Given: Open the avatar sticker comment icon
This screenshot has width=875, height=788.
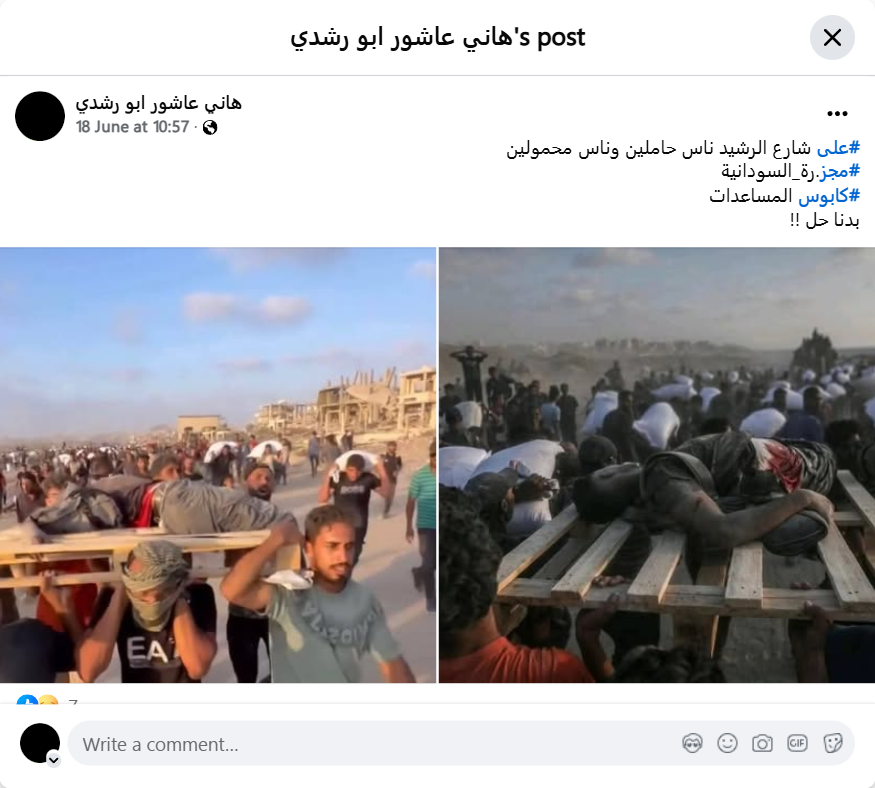Looking at the screenshot, I should tap(692, 743).
